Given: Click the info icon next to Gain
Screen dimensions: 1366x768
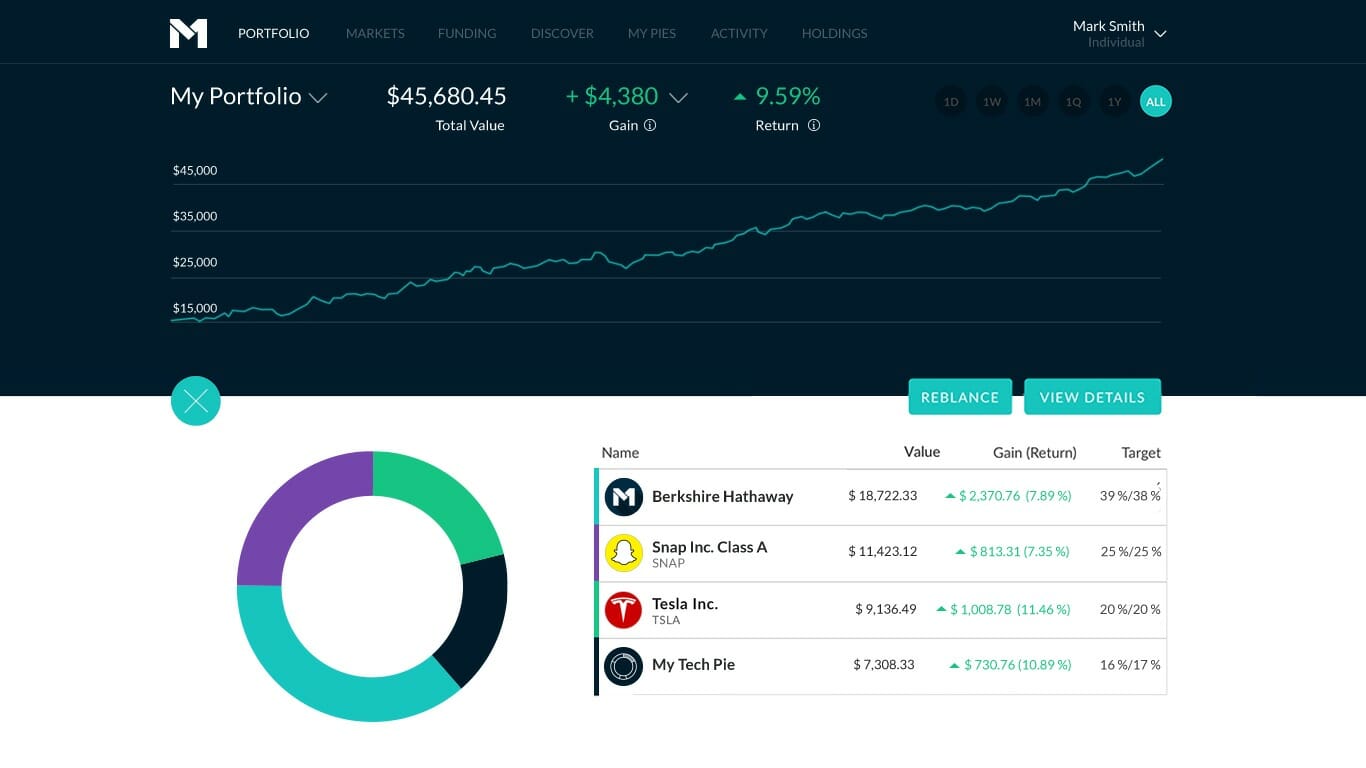Looking at the screenshot, I should (x=652, y=125).
